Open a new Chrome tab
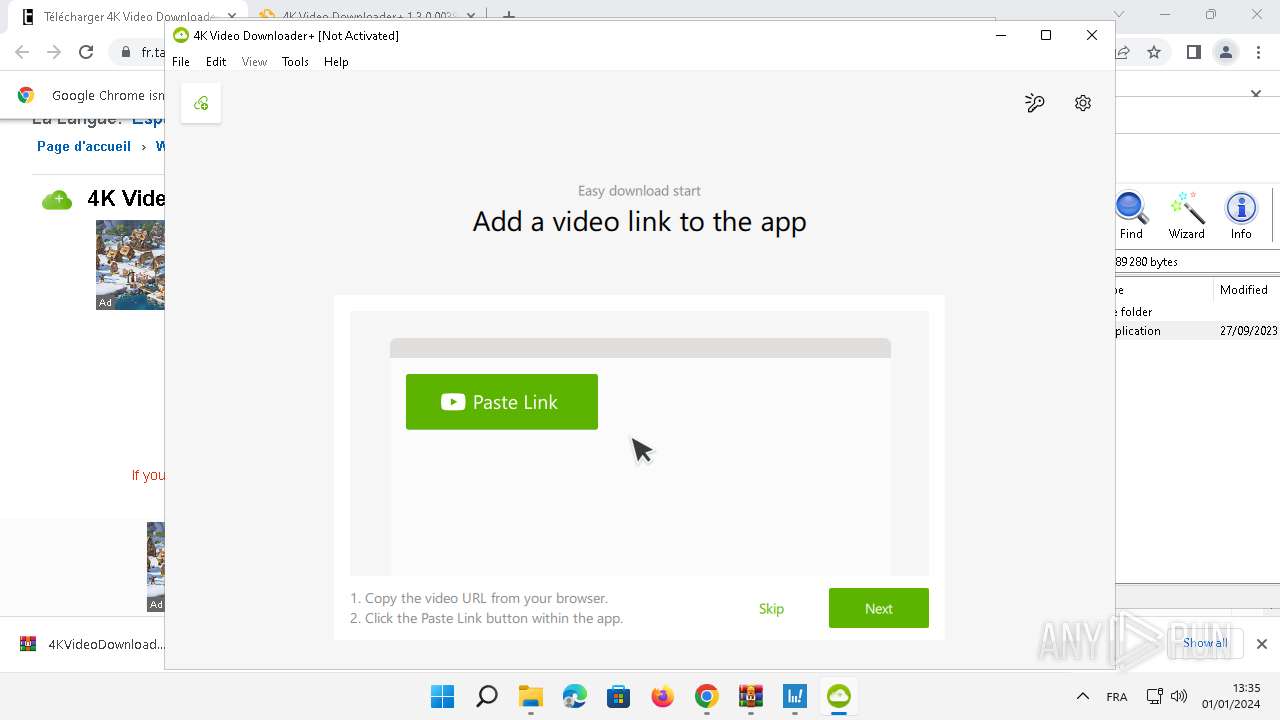The height and width of the screenshot is (720, 1280). pyautogui.click(x=509, y=15)
